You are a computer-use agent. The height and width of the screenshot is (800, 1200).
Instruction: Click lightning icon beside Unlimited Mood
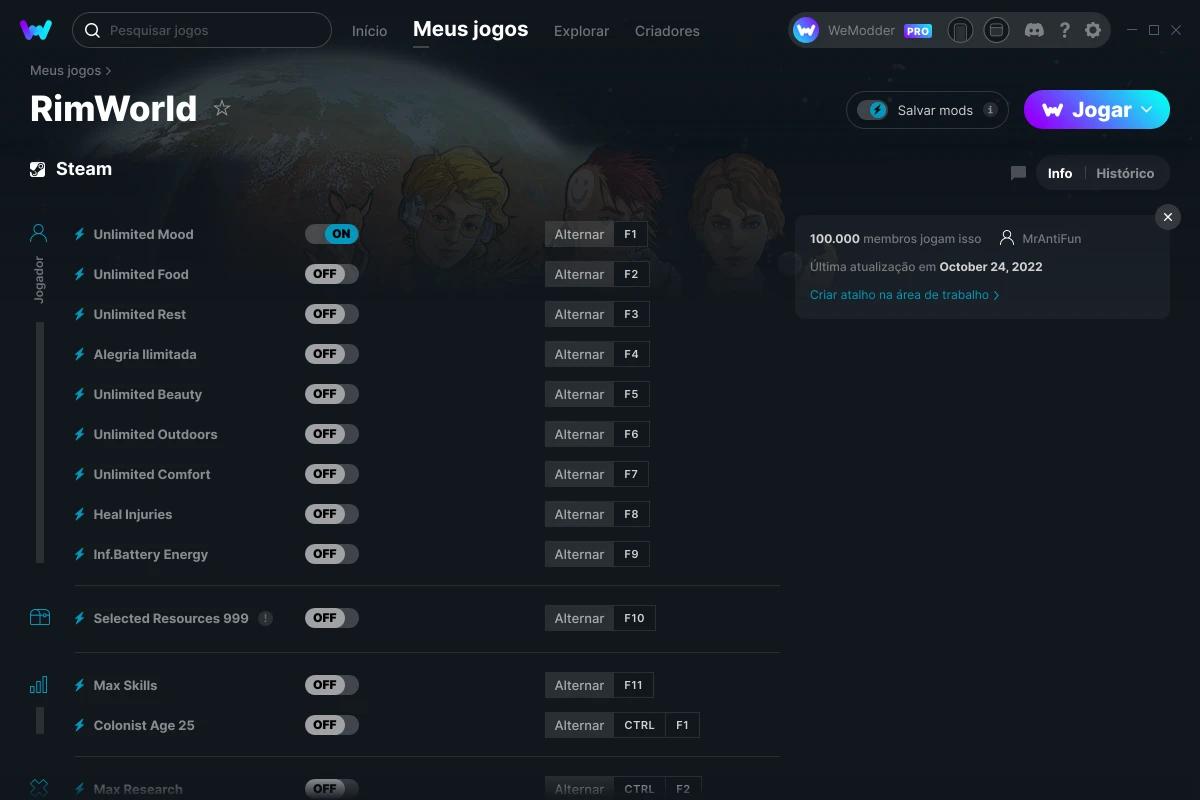[80, 234]
